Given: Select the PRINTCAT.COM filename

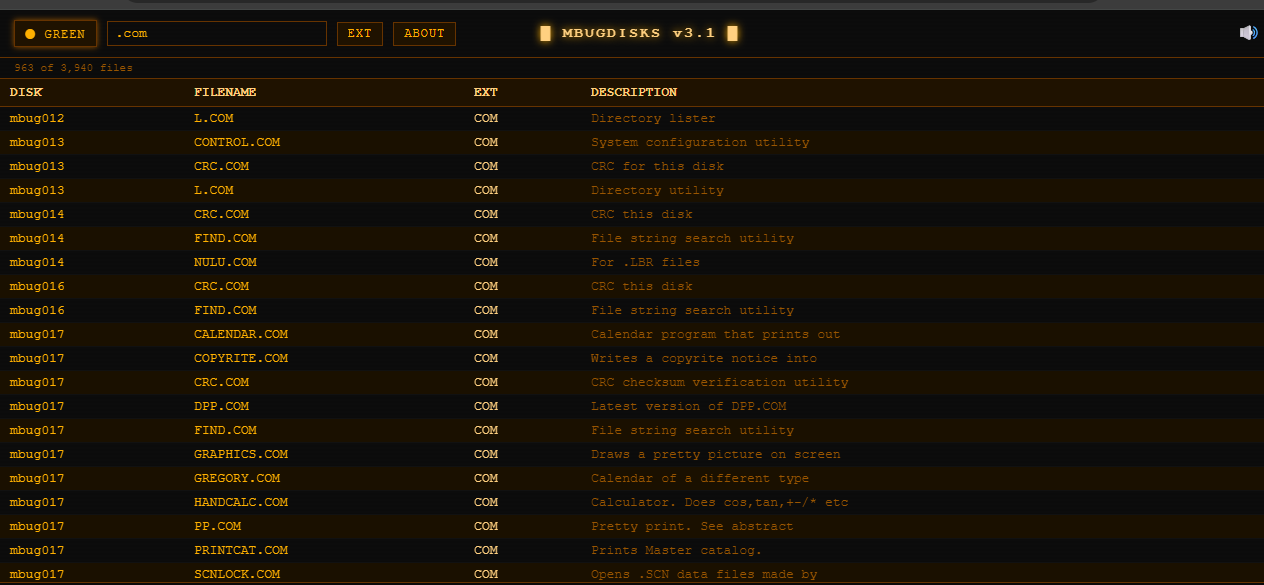Looking at the screenshot, I should pyautogui.click(x=241, y=550).
